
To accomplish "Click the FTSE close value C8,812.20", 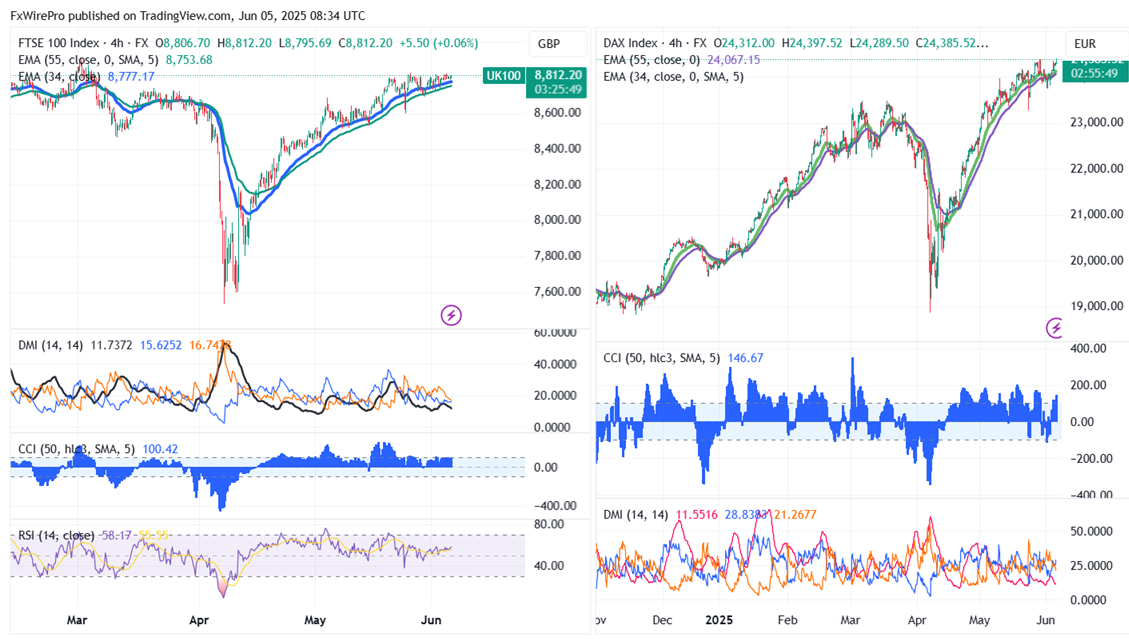I will (x=366, y=43).
